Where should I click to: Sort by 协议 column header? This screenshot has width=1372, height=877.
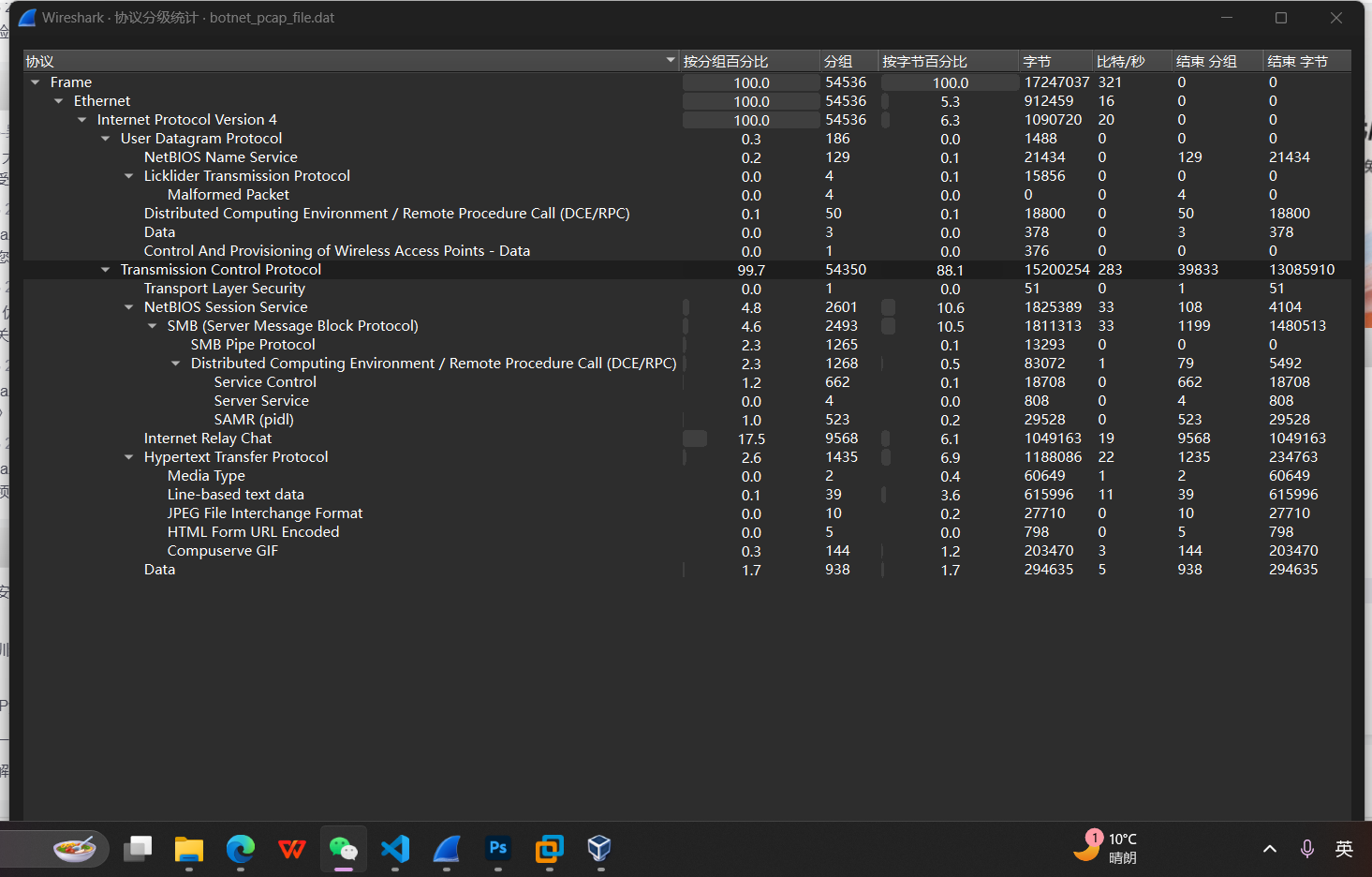click(351, 61)
